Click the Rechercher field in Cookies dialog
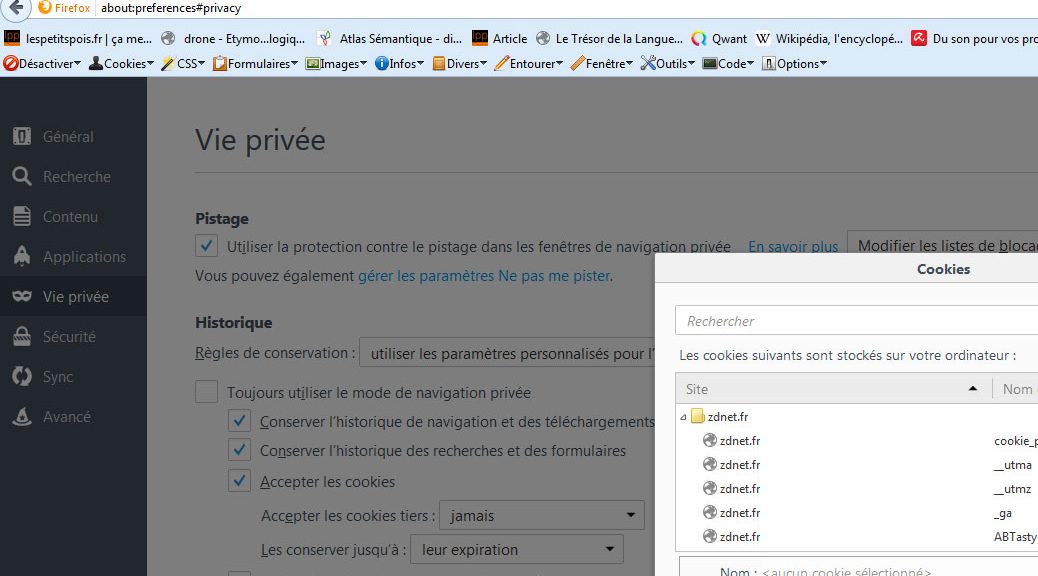 [x=856, y=321]
